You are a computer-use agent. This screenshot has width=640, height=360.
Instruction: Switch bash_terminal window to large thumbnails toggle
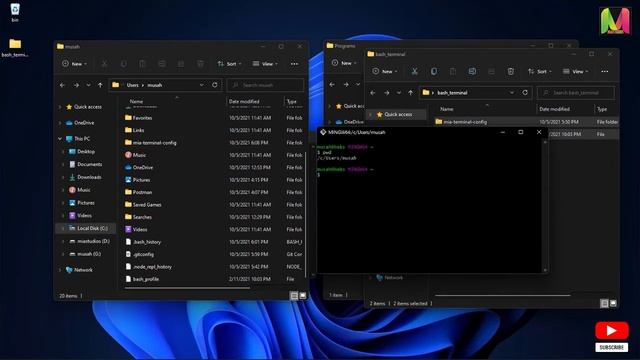click(x=613, y=303)
